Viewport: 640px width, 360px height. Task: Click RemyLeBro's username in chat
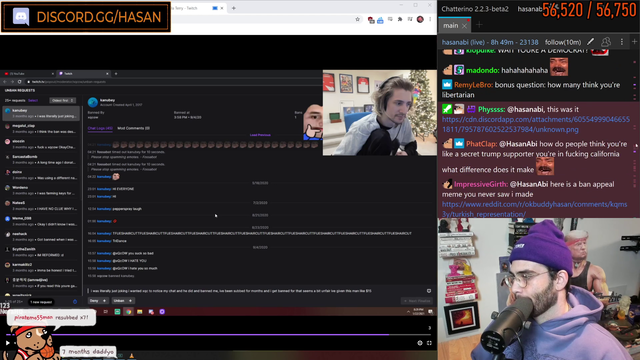473,85
